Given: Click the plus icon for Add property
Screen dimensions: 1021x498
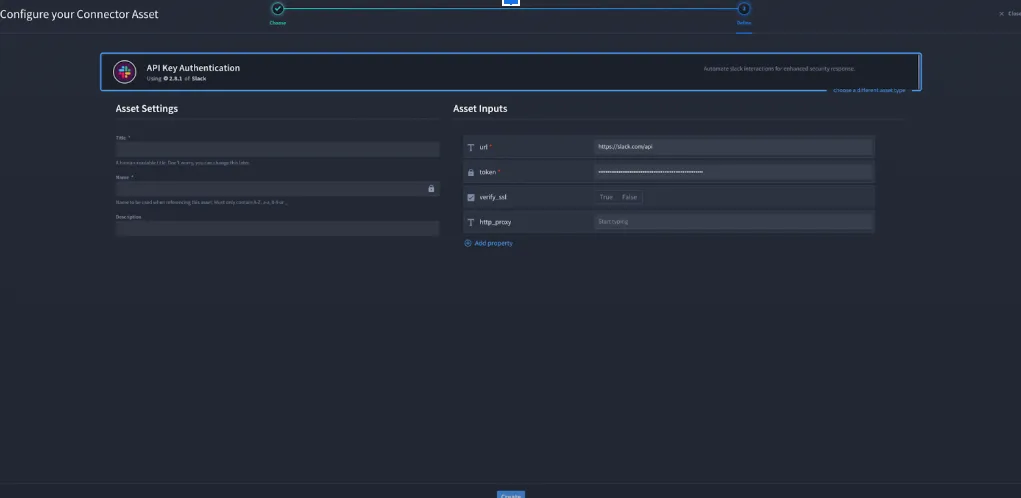Looking at the screenshot, I should [x=468, y=243].
